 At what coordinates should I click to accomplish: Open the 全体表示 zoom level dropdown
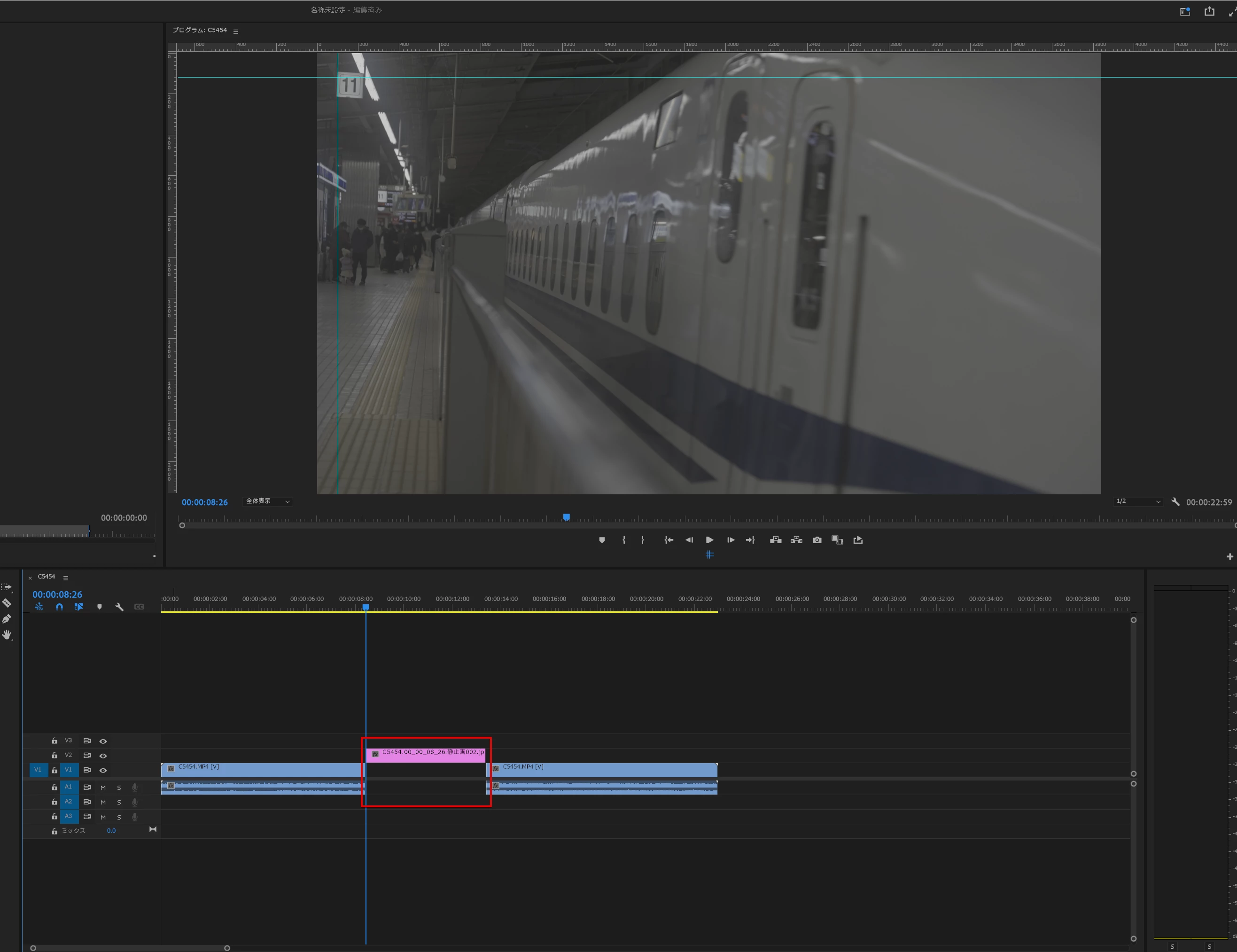click(x=267, y=501)
